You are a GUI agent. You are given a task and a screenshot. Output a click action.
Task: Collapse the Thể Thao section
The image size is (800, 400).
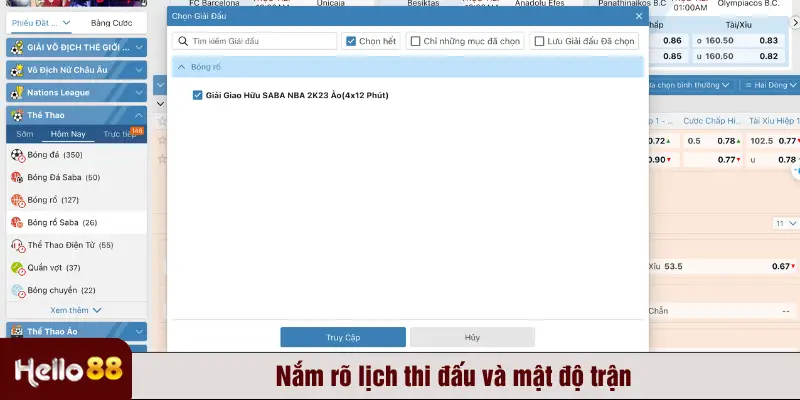click(x=139, y=115)
